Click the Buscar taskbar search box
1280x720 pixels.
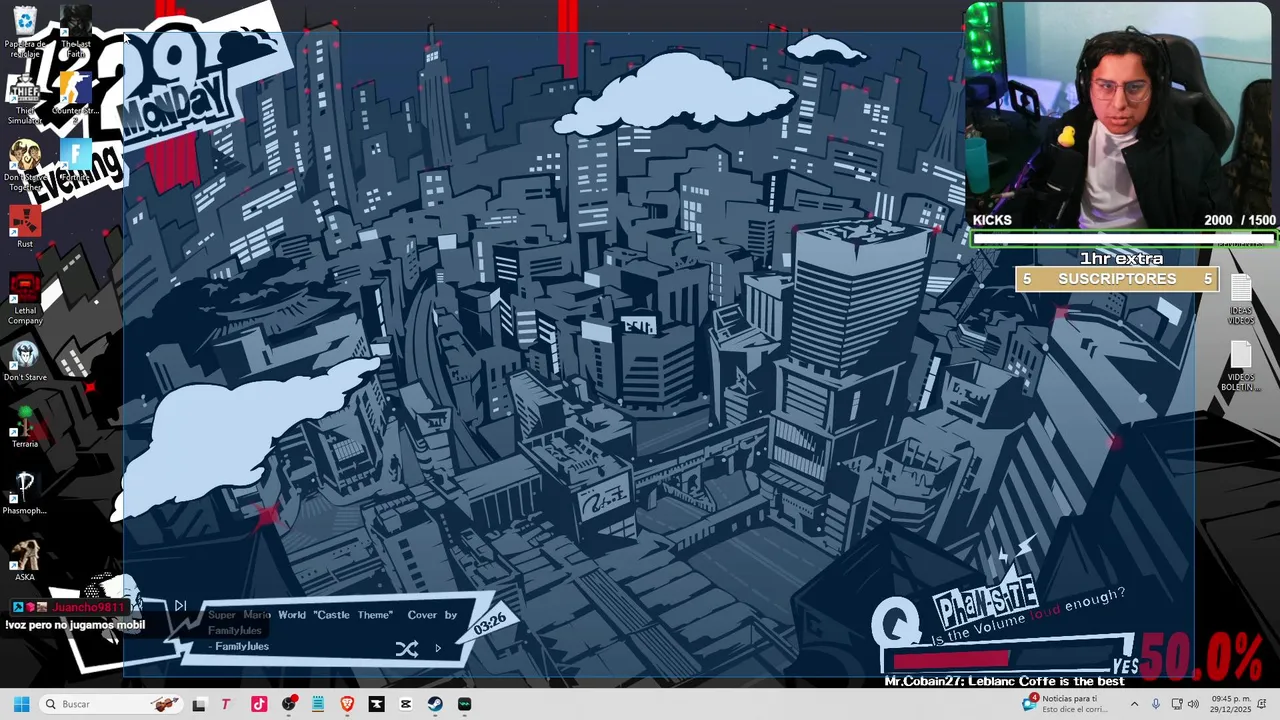pyautogui.click(x=113, y=704)
